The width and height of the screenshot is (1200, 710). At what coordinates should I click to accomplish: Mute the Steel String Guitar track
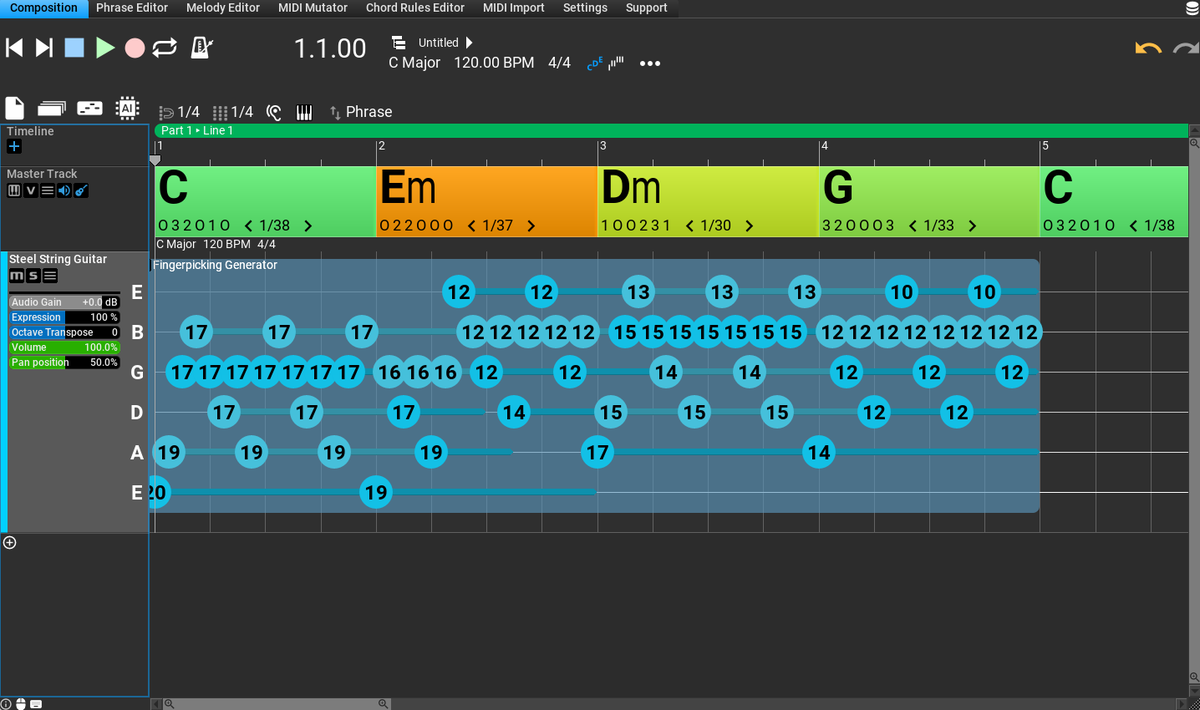15,275
